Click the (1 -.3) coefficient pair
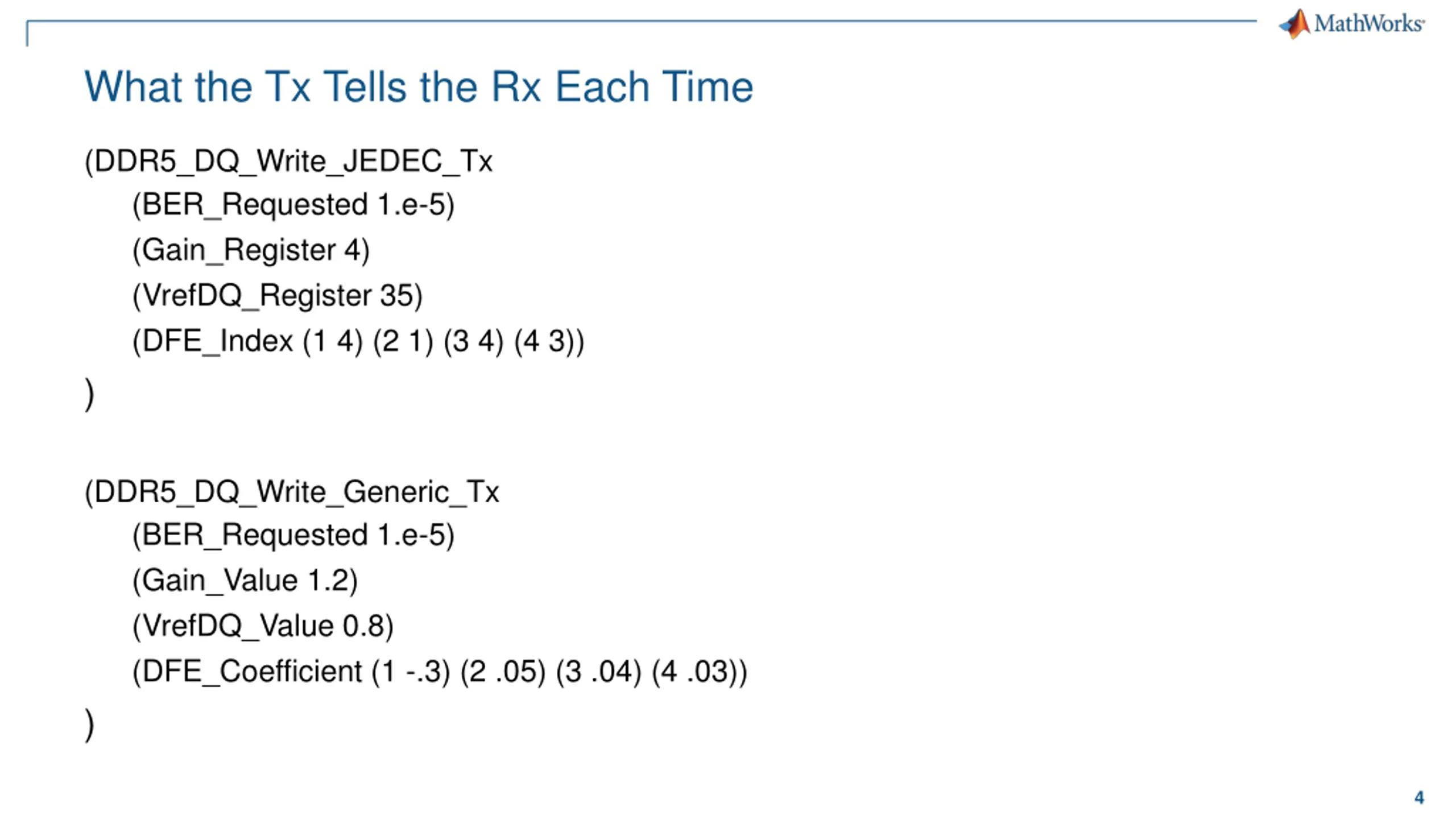The image size is (1456, 819). (x=411, y=672)
